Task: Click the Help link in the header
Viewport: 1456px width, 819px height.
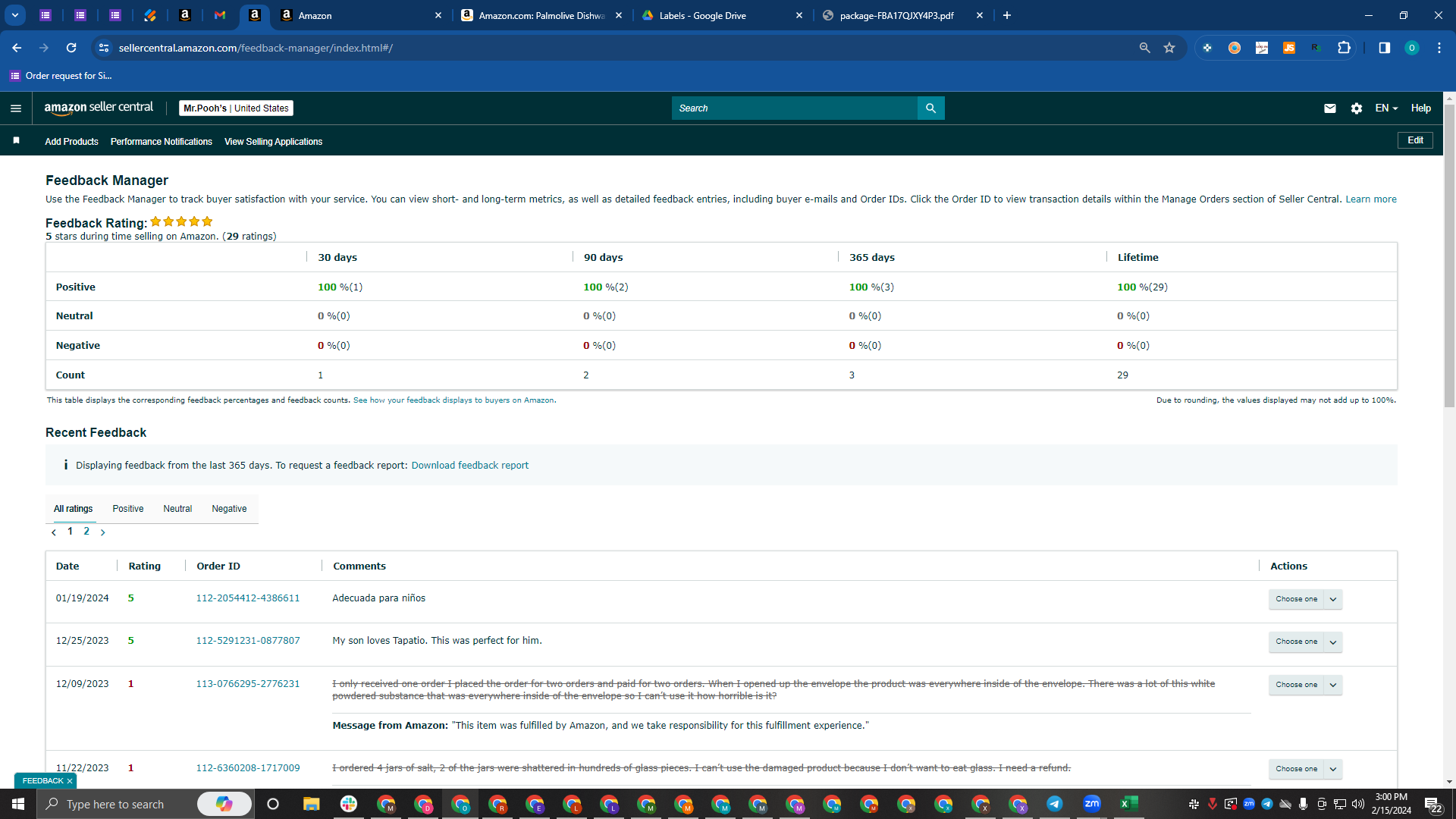Action: tap(1421, 108)
